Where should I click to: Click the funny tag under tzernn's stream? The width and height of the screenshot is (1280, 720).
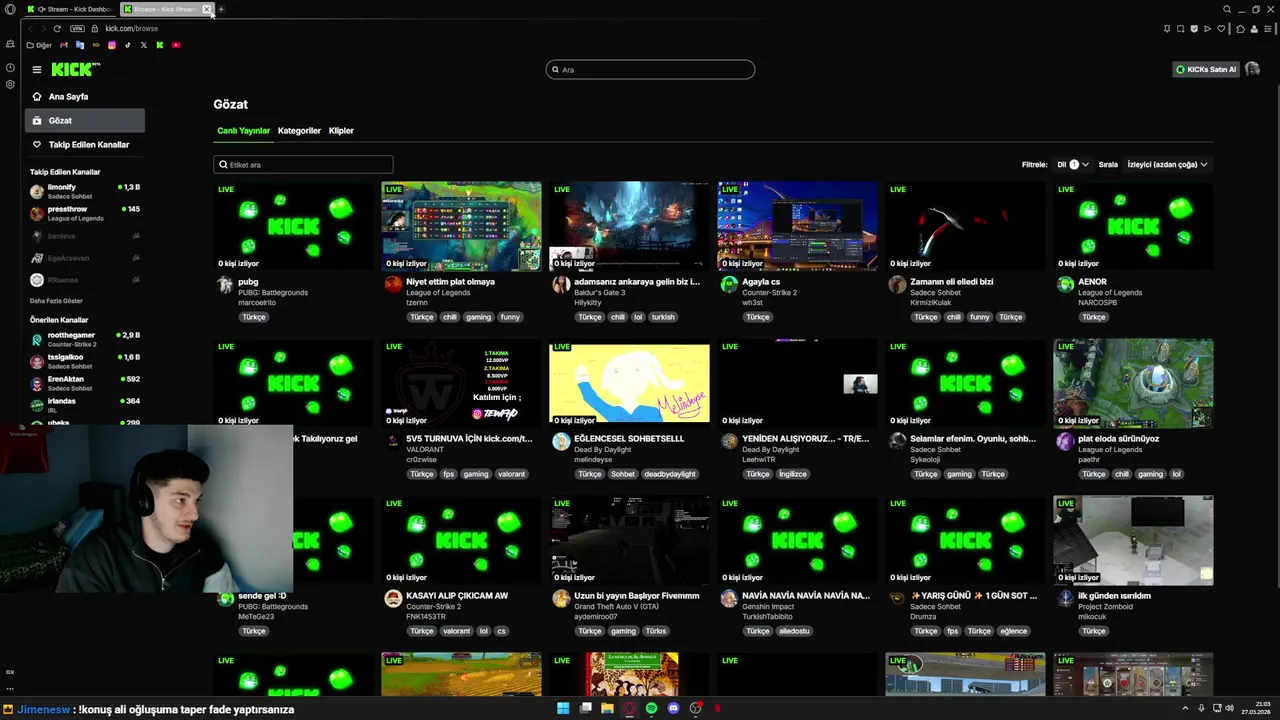pos(510,317)
